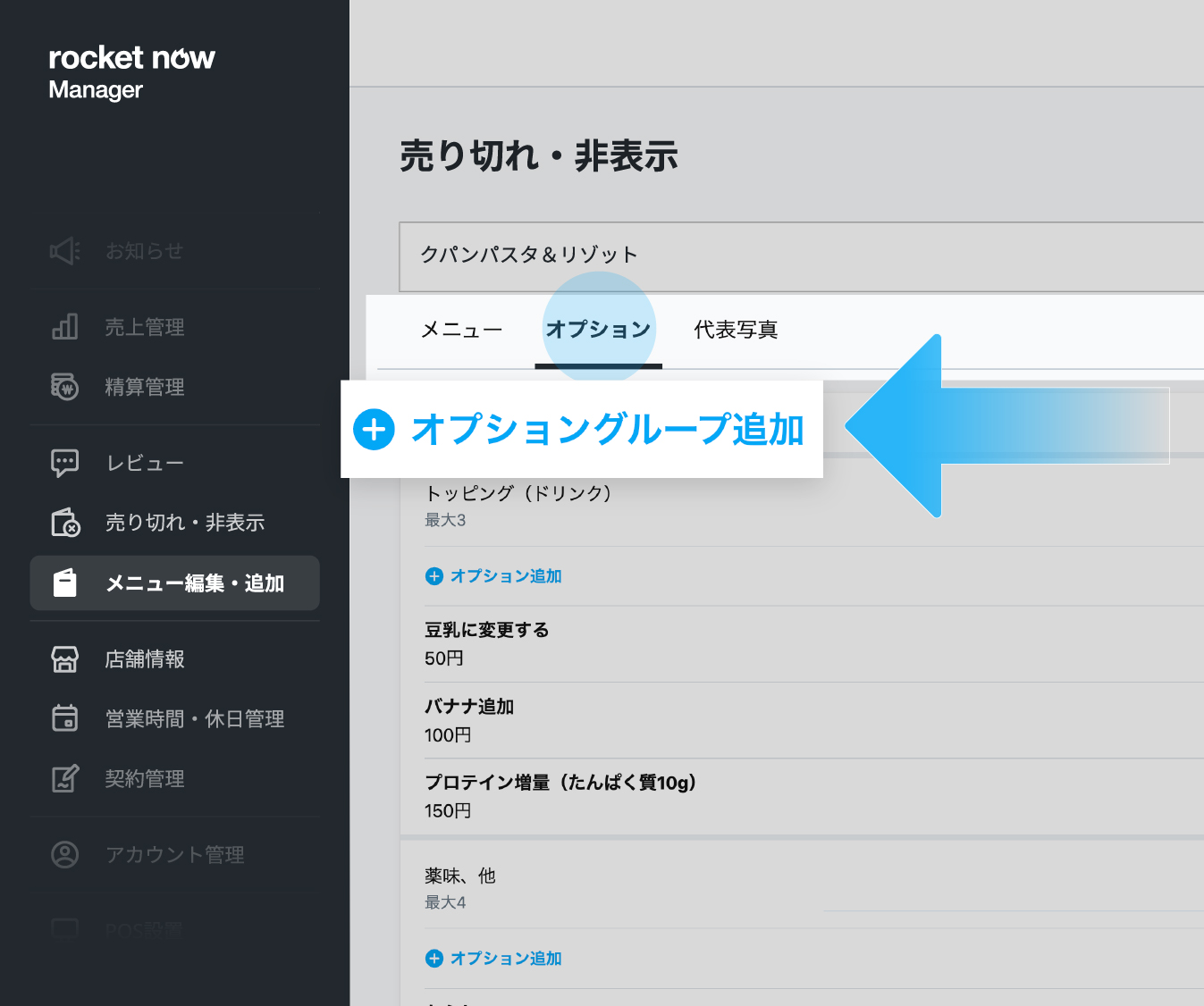
Task: Click the 契約管理 edit document icon
Action: coord(65,778)
